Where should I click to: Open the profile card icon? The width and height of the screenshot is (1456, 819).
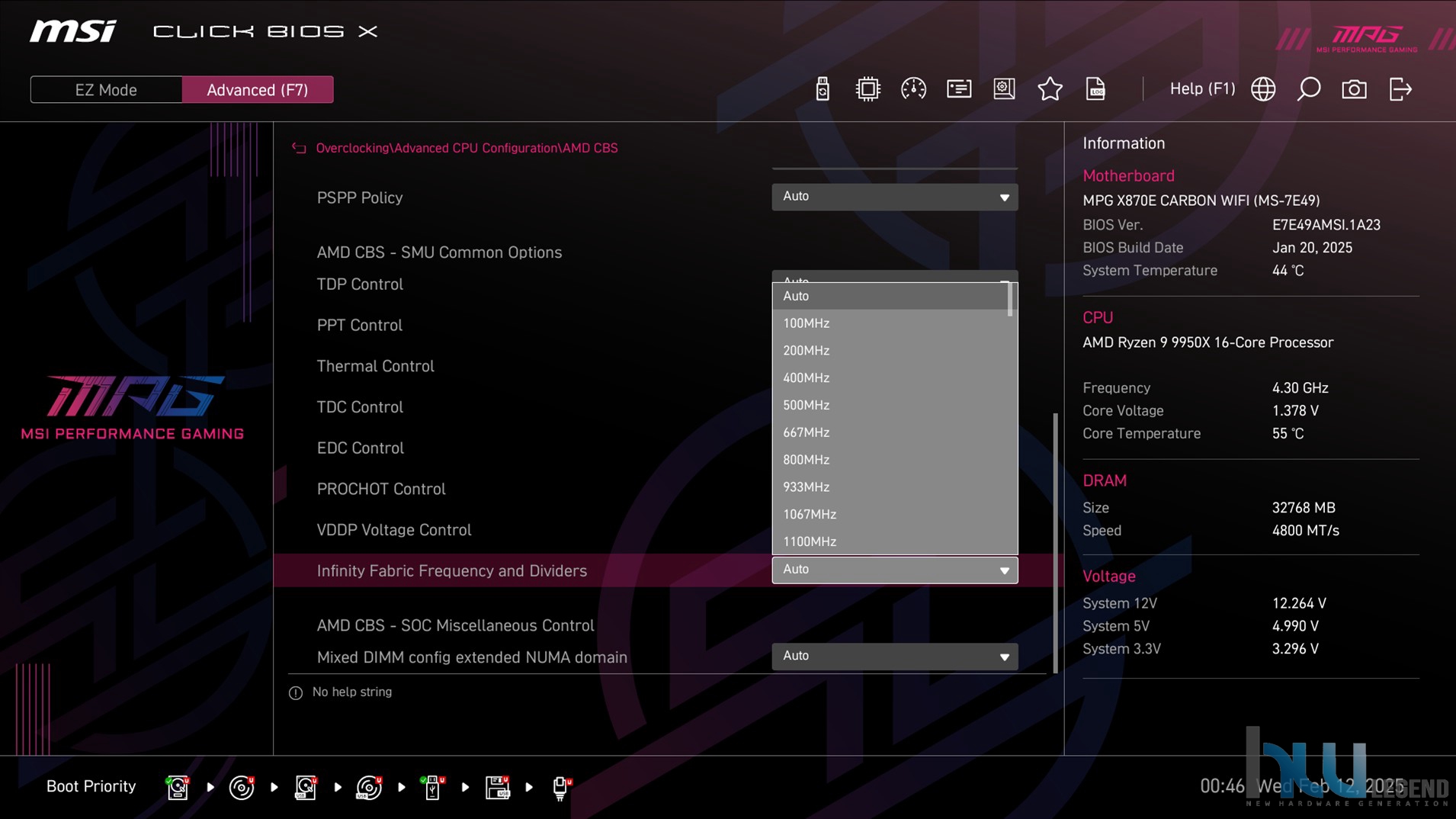pyautogui.click(x=959, y=89)
